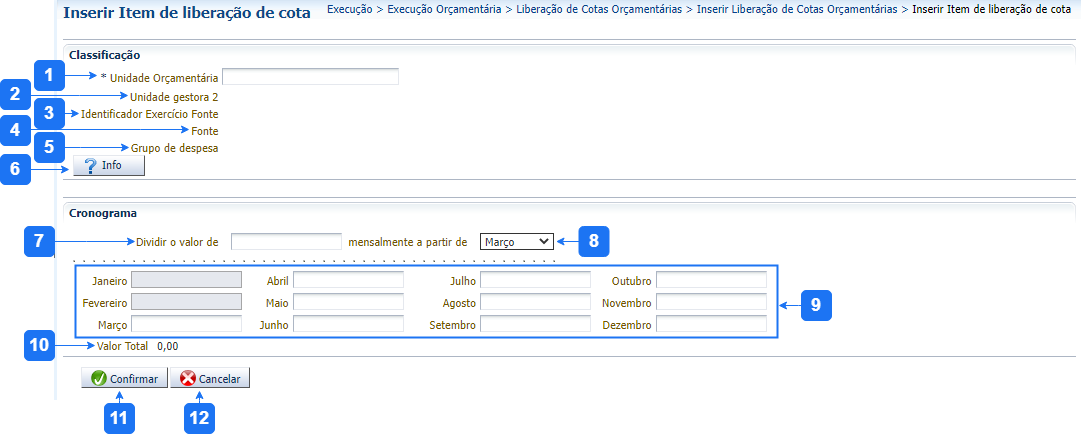Click the Outubro value input field
1082x434 pixels.
711,280
